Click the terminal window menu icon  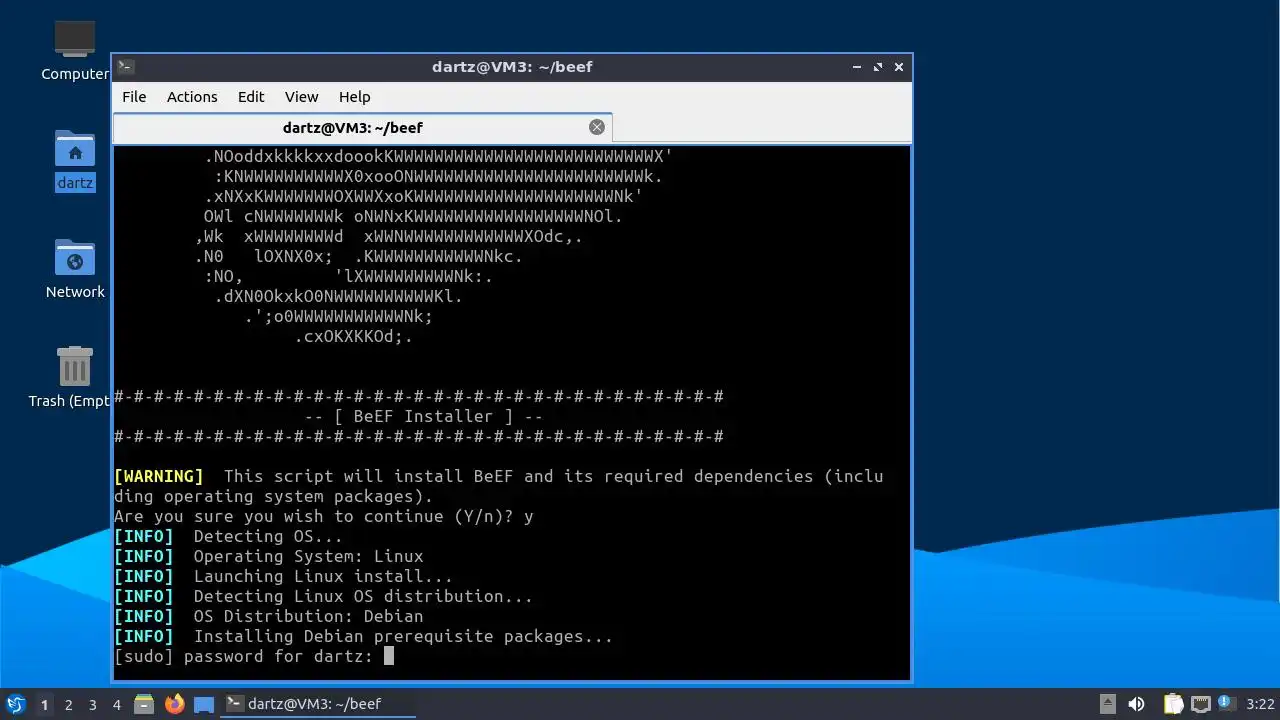coord(125,67)
